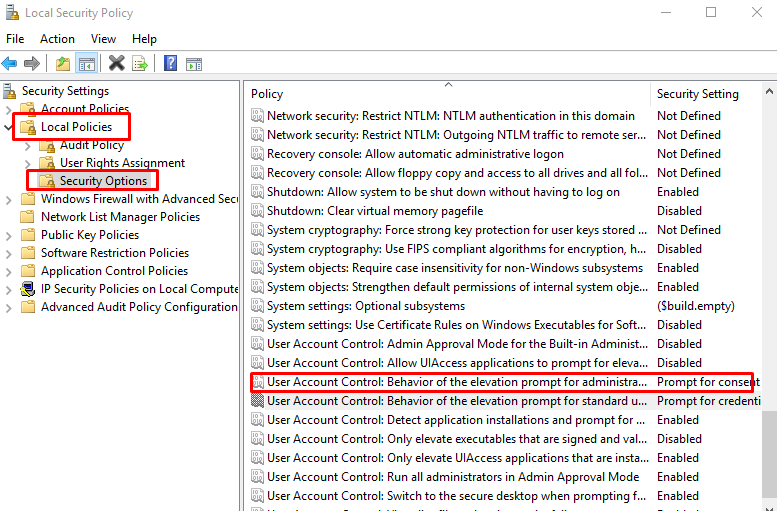Click icon beside 'Shutdown: Clear virtual memory pagefile'
The height and width of the screenshot is (511, 777).
257,211
